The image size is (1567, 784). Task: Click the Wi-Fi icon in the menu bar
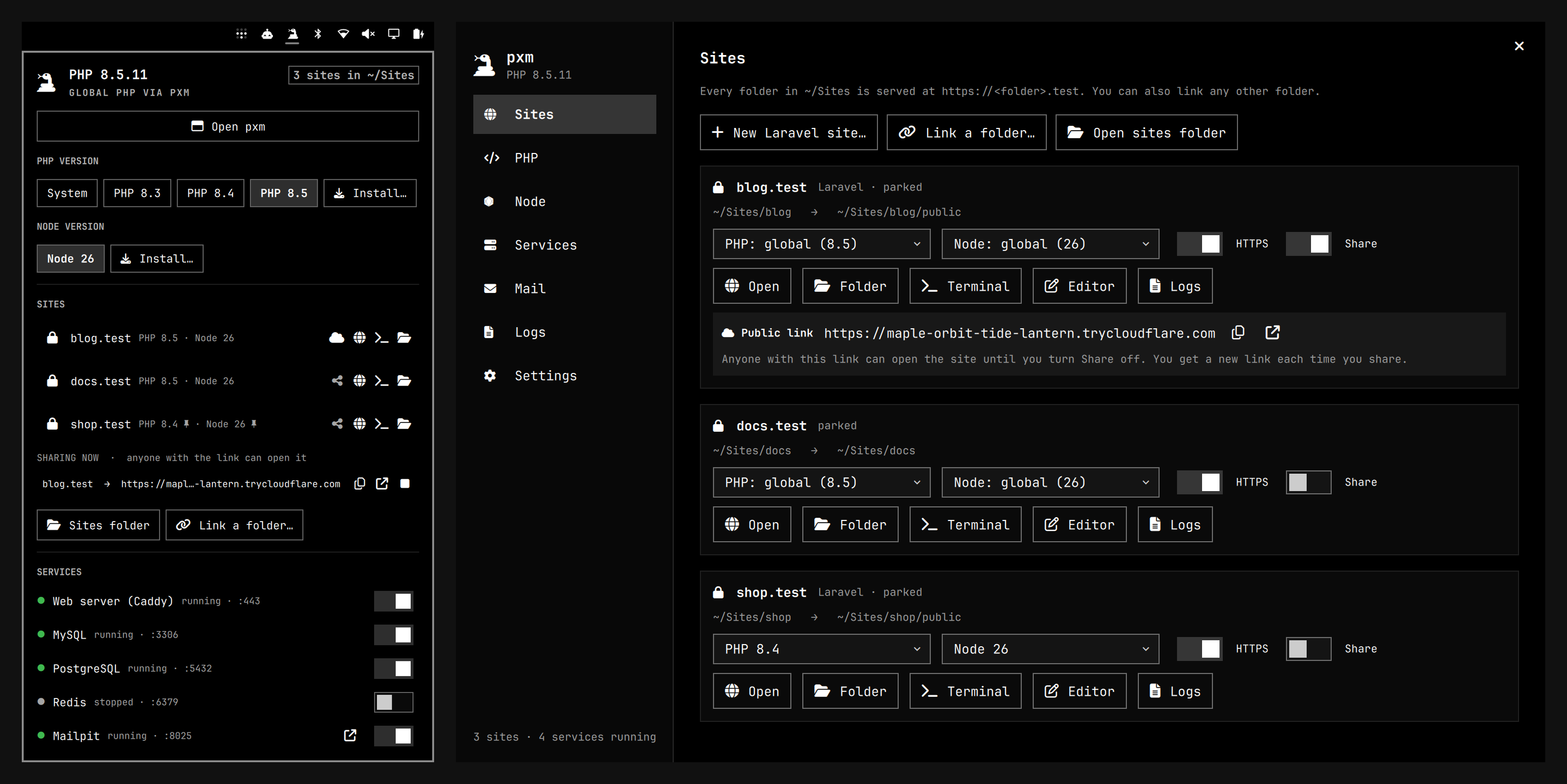tap(343, 34)
